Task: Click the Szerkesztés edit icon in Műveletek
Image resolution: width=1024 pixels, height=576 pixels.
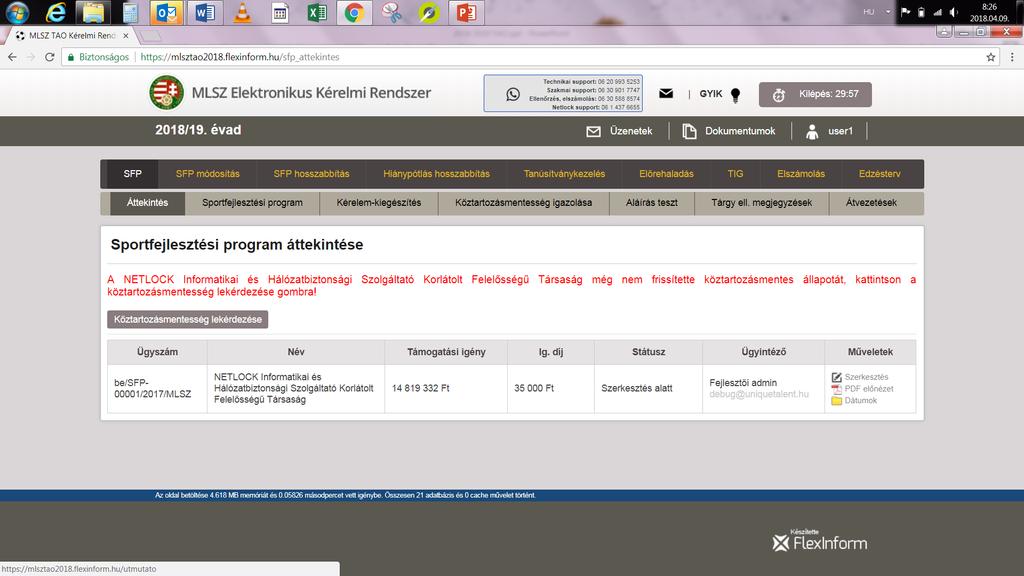Action: pyautogui.click(x=837, y=377)
